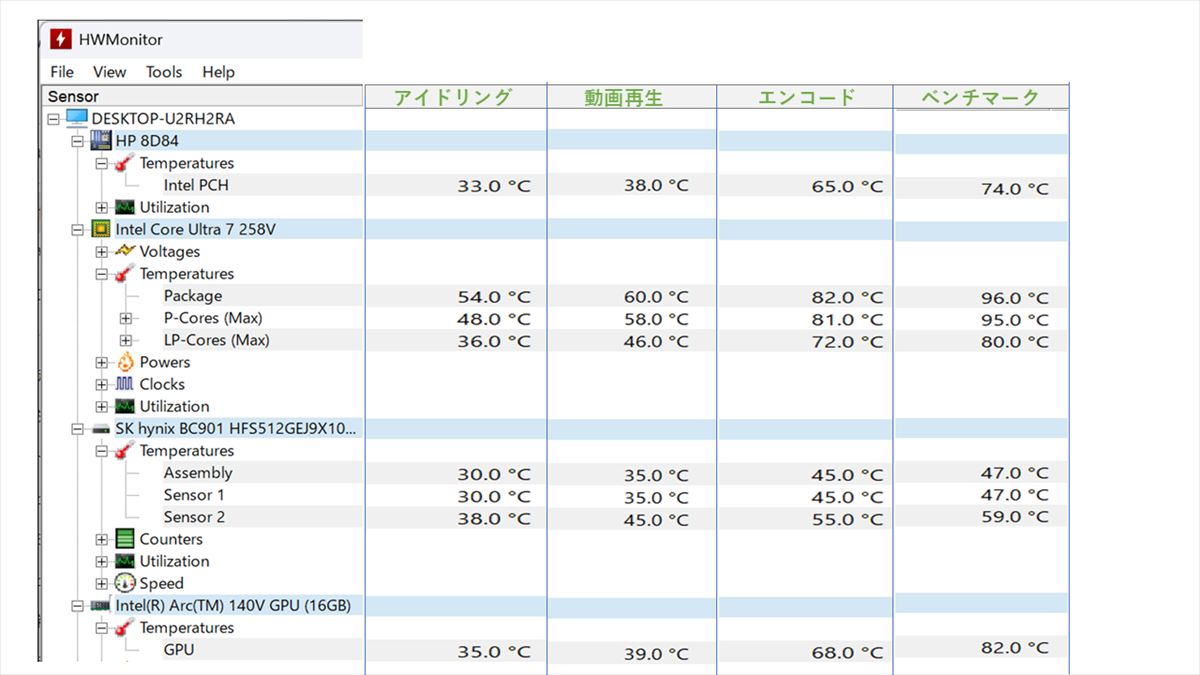Click the 65.0 °C Intel PCH encode value
Viewport: 1200px width, 675px height.
(x=847, y=186)
